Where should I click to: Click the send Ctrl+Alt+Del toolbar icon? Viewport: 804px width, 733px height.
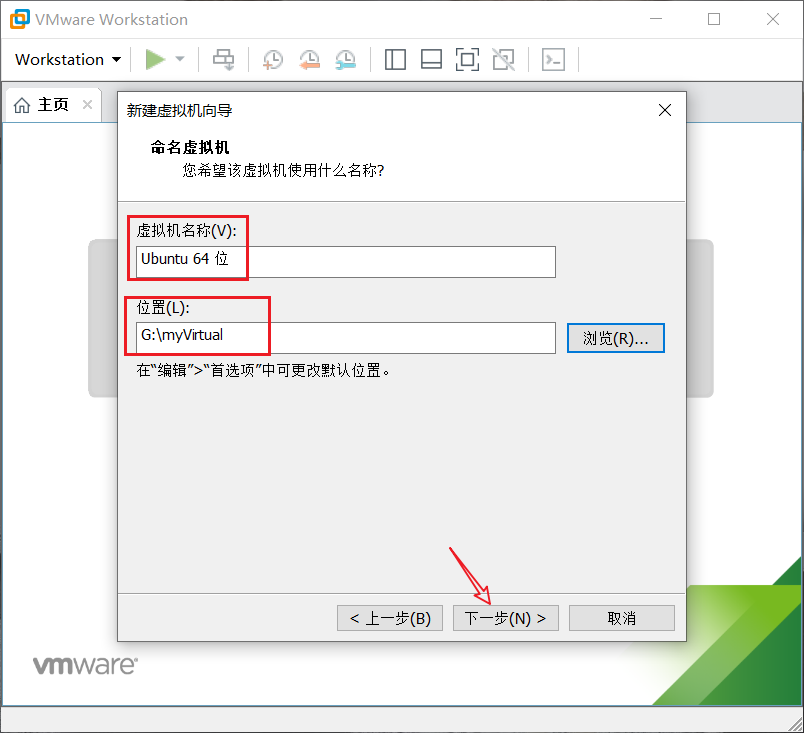click(224, 59)
